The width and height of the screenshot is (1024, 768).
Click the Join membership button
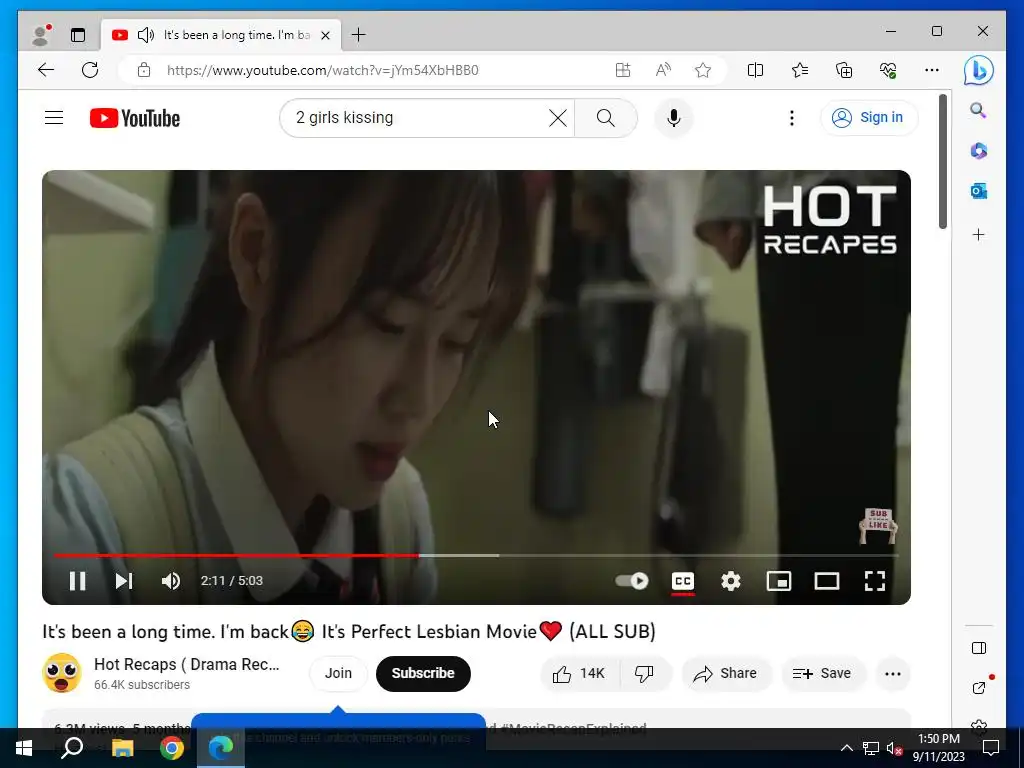click(338, 673)
